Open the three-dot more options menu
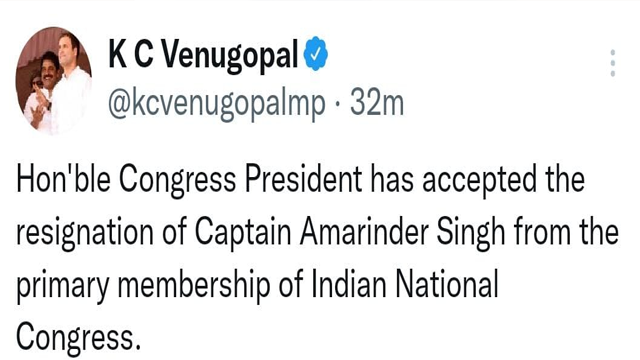 (612, 63)
